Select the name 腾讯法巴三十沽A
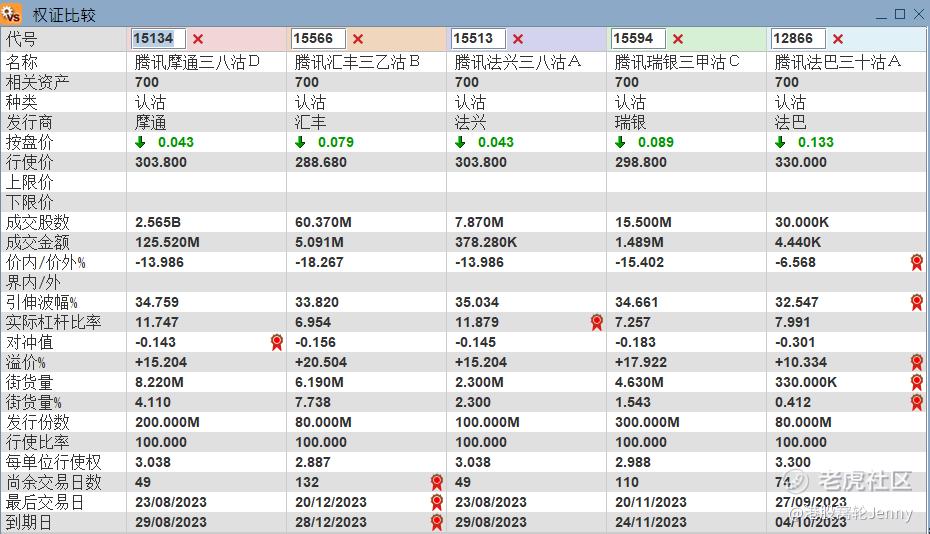The image size is (930, 534). (x=838, y=62)
